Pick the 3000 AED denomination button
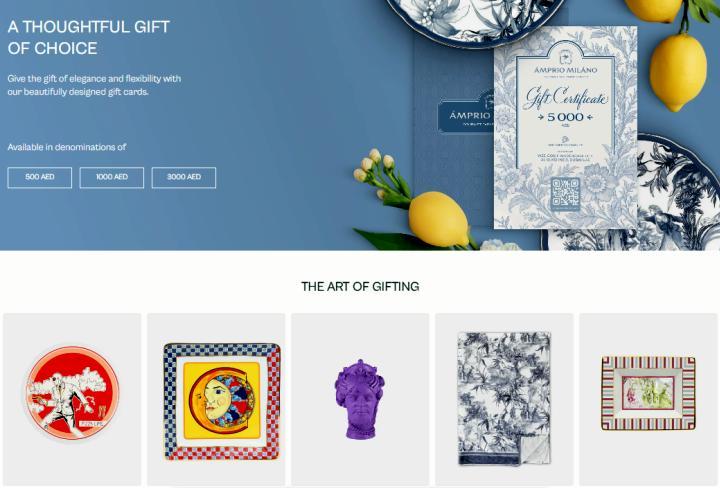 (184, 177)
